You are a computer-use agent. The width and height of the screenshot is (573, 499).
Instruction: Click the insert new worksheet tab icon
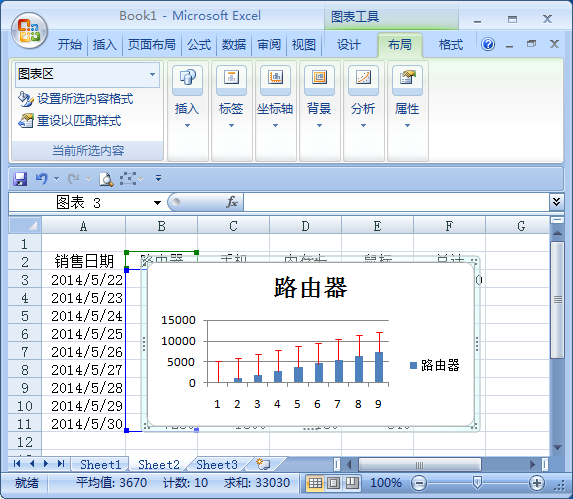[x=263, y=464]
